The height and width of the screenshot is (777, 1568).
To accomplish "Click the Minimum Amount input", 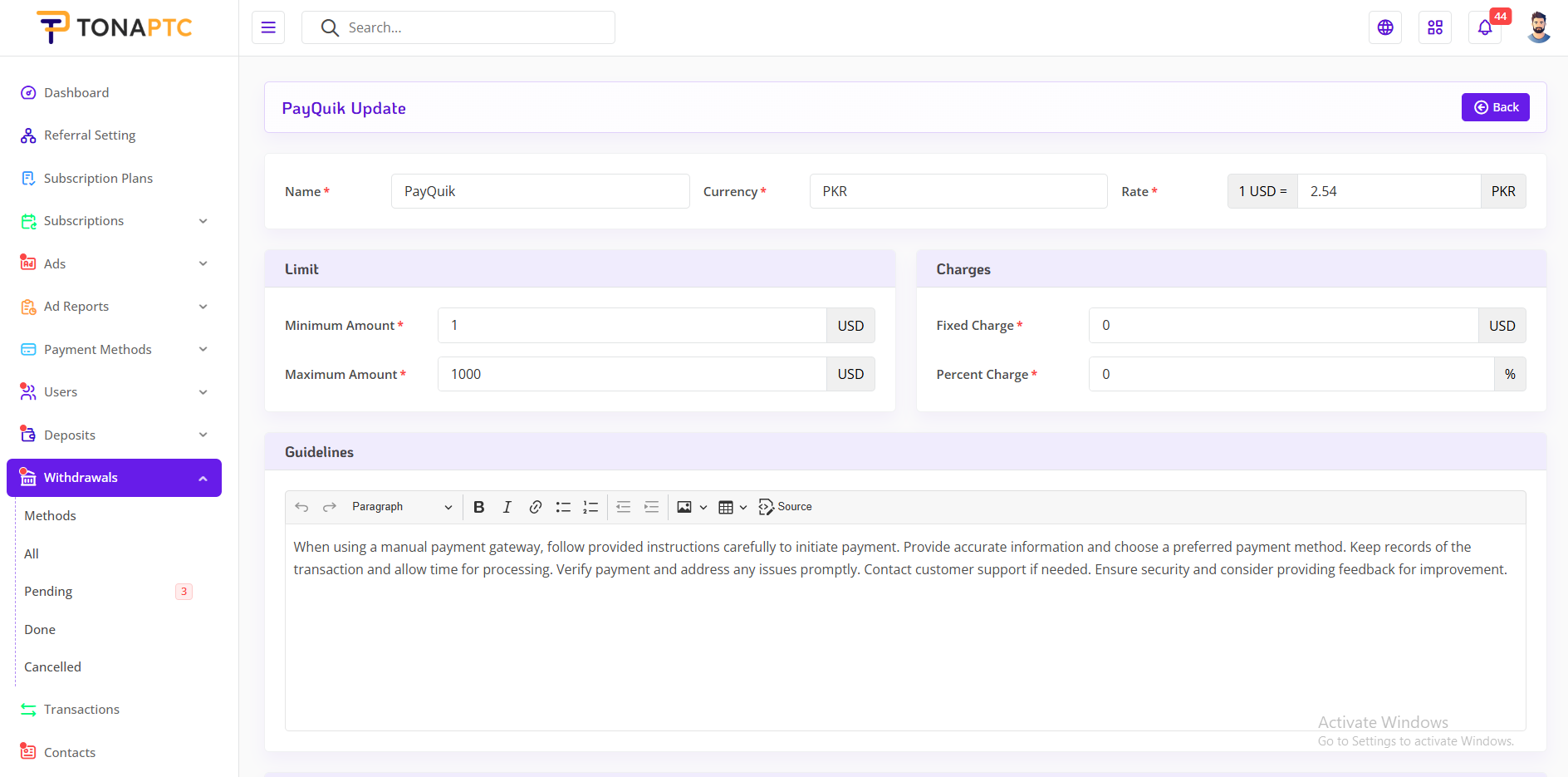I will (x=632, y=326).
